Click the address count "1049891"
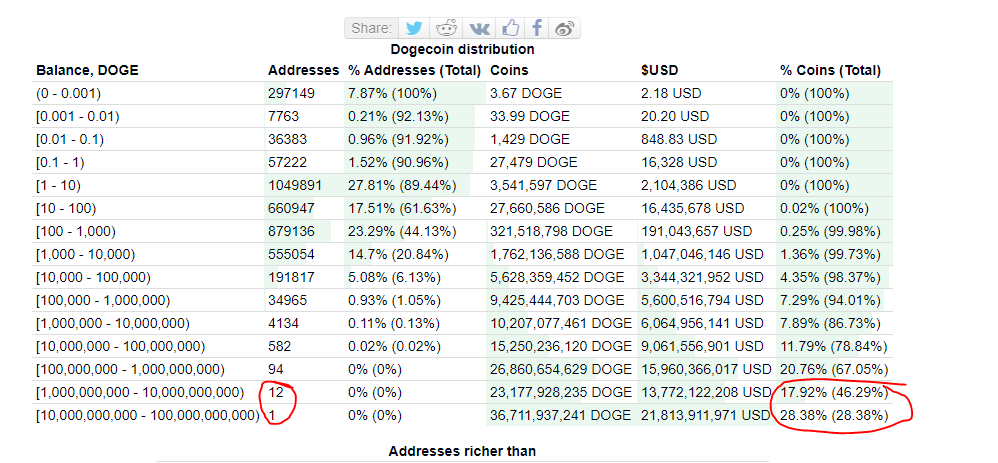This screenshot has height=463, width=998. click(295, 185)
